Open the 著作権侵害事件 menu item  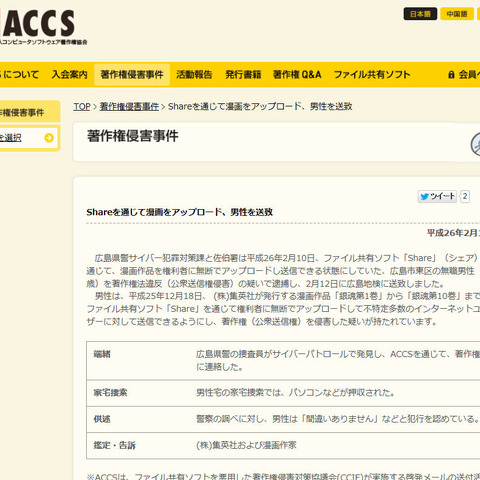tap(132, 74)
